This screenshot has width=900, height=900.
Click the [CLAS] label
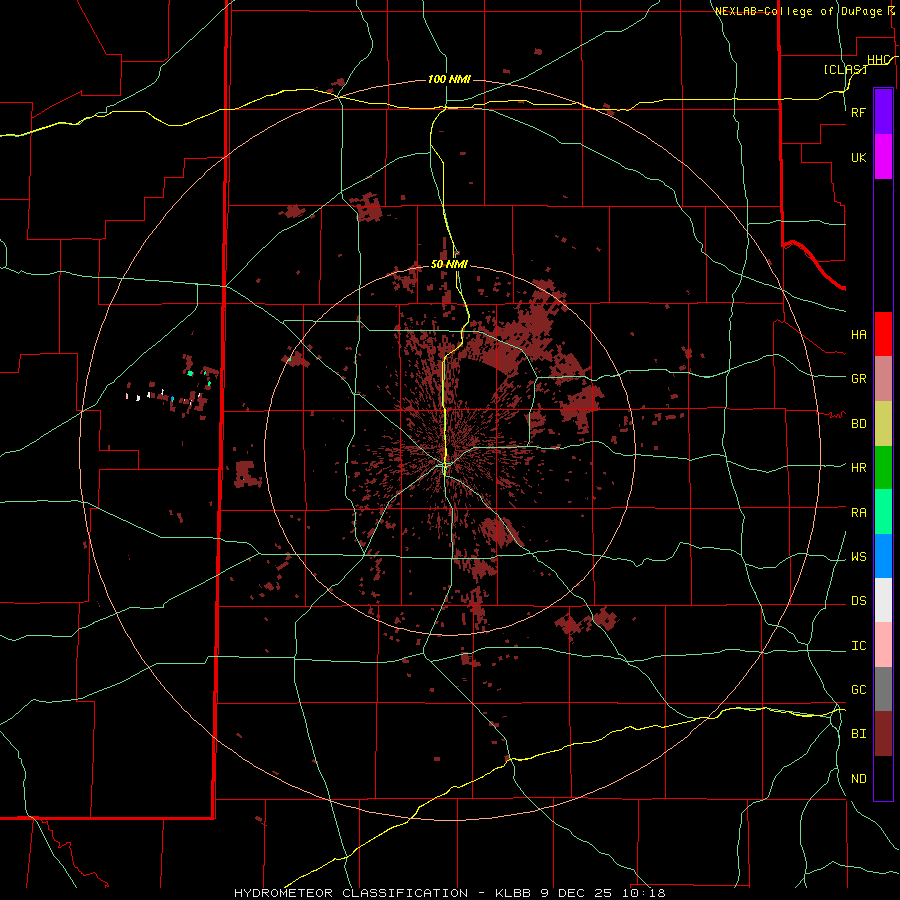(845, 69)
